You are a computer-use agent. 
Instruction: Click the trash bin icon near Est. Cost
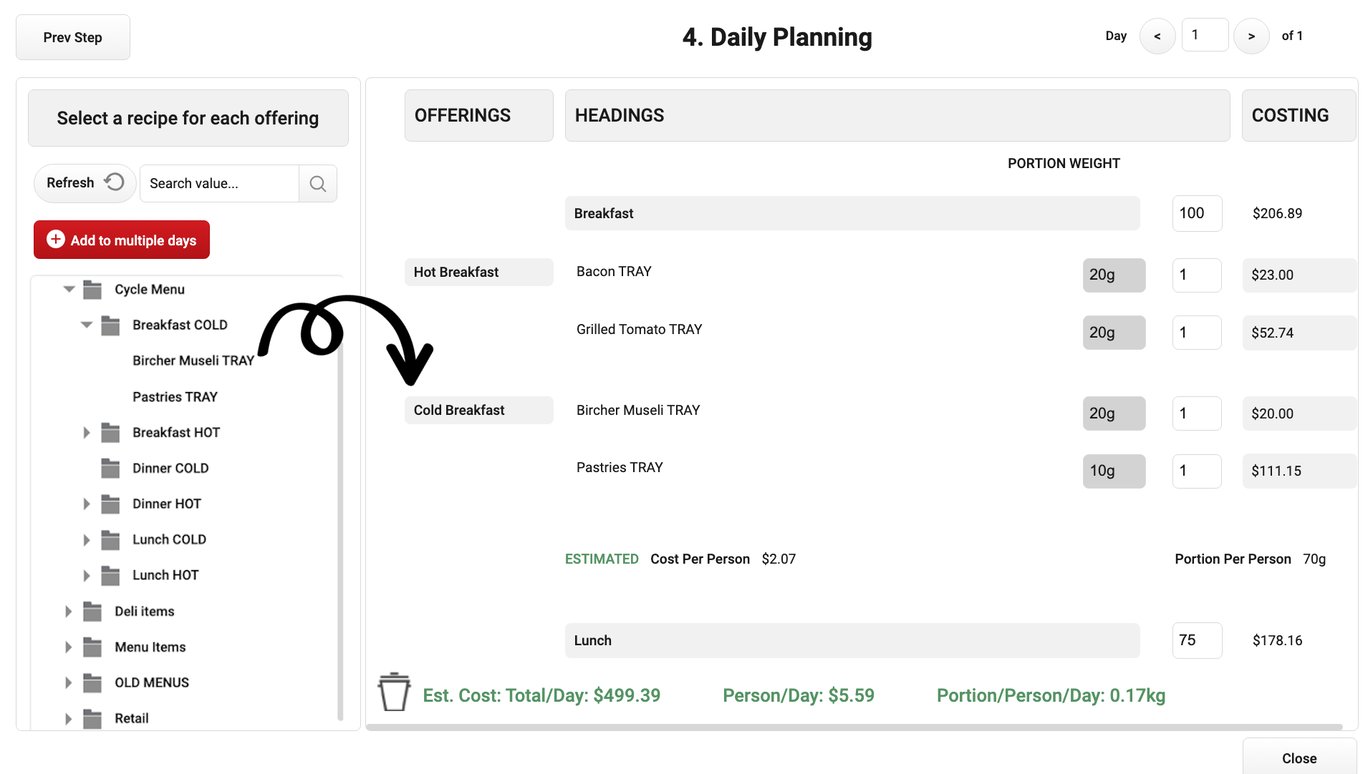tap(393, 691)
